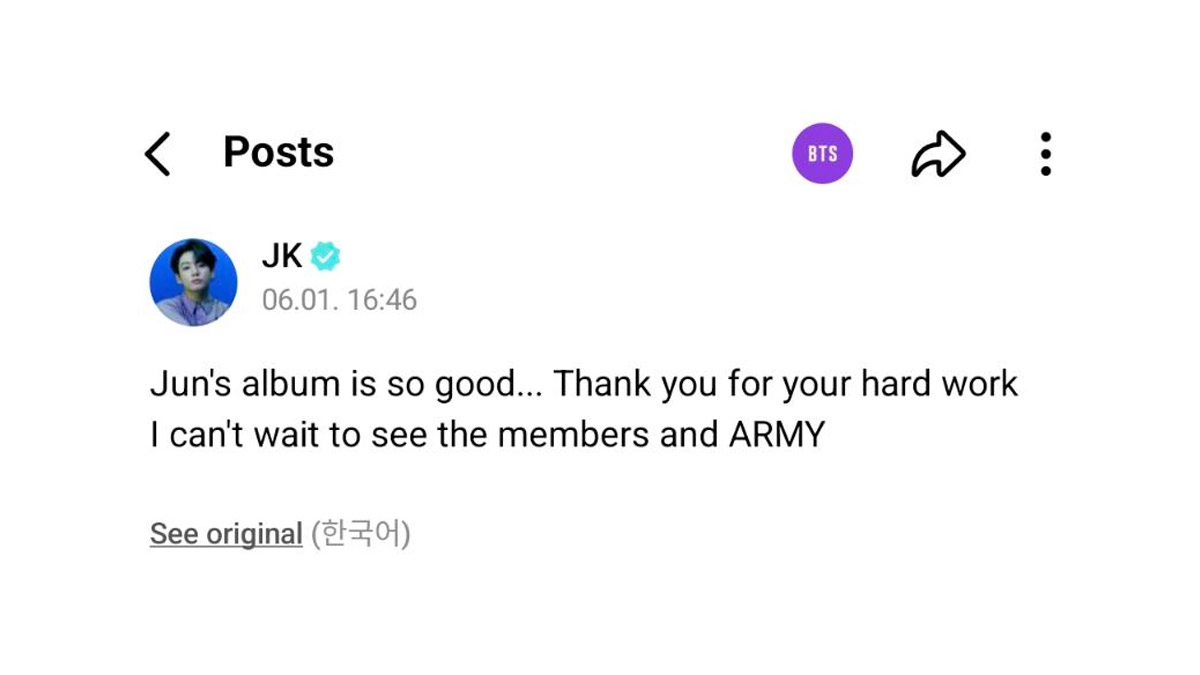Go back using the left arrow
The height and width of the screenshot is (675, 1200).
coord(158,154)
